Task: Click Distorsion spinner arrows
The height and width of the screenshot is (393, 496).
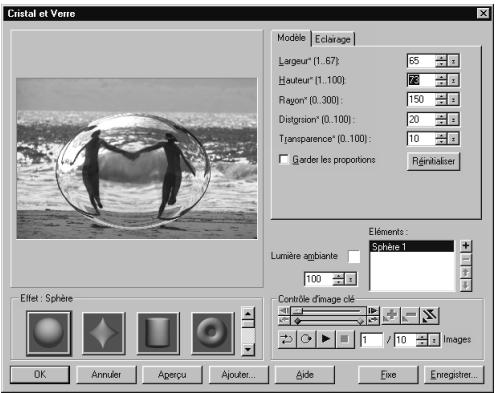Action: click(441, 119)
